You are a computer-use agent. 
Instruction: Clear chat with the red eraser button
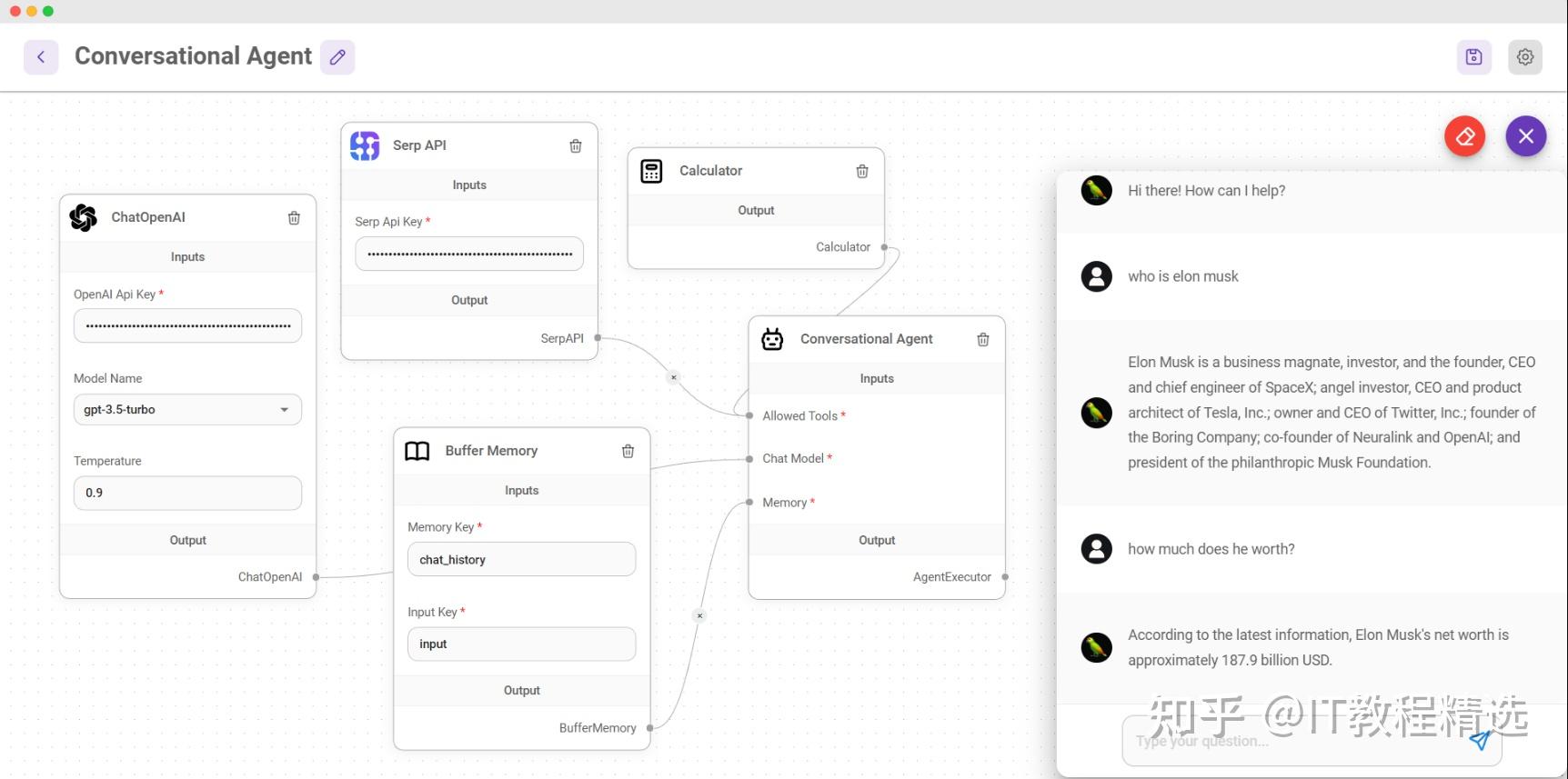coord(1464,136)
